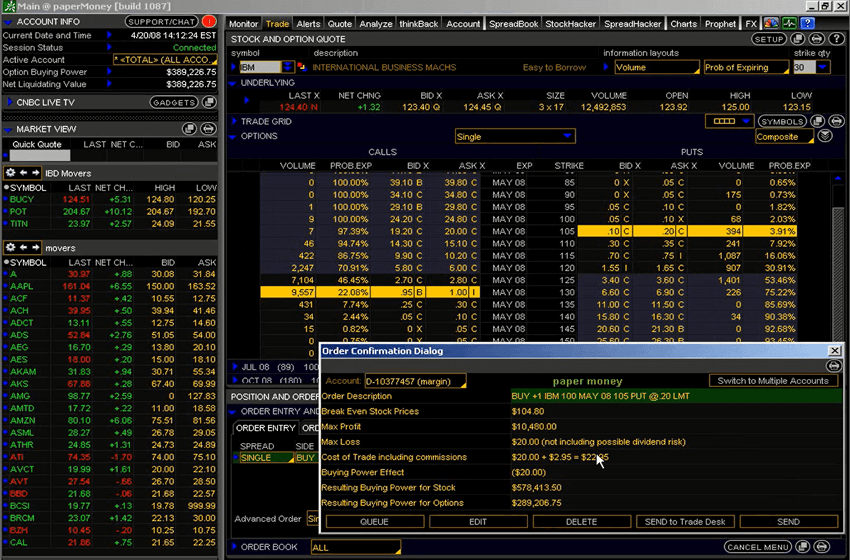Open the Prob of Expiring layout dropdown

(746, 67)
